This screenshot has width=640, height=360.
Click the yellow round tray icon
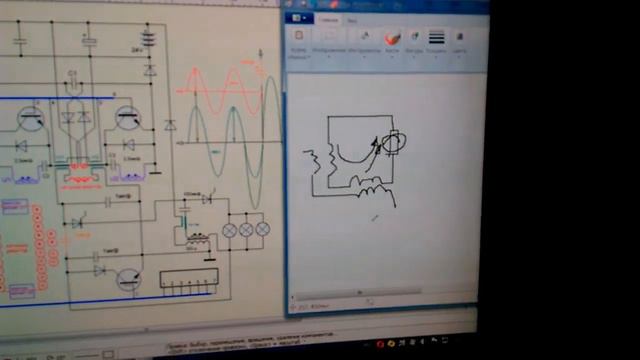391,344
